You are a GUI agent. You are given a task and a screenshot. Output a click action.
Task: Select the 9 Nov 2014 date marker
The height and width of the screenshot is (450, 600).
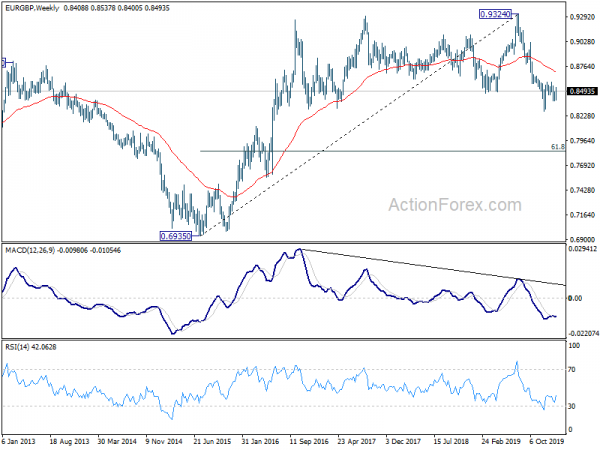(164, 441)
